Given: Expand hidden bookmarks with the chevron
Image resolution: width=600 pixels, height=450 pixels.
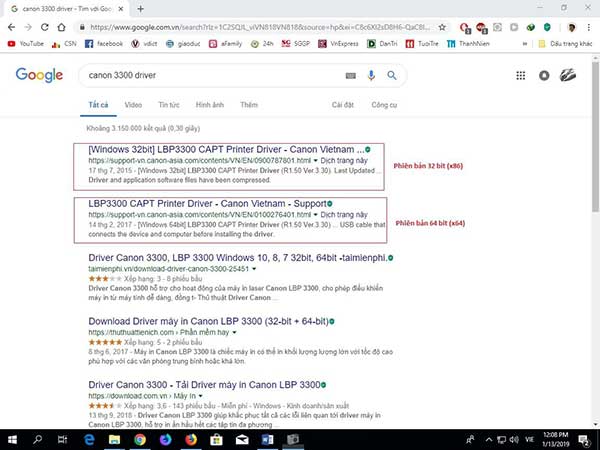Looking at the screenshot, I should (525, 44).
